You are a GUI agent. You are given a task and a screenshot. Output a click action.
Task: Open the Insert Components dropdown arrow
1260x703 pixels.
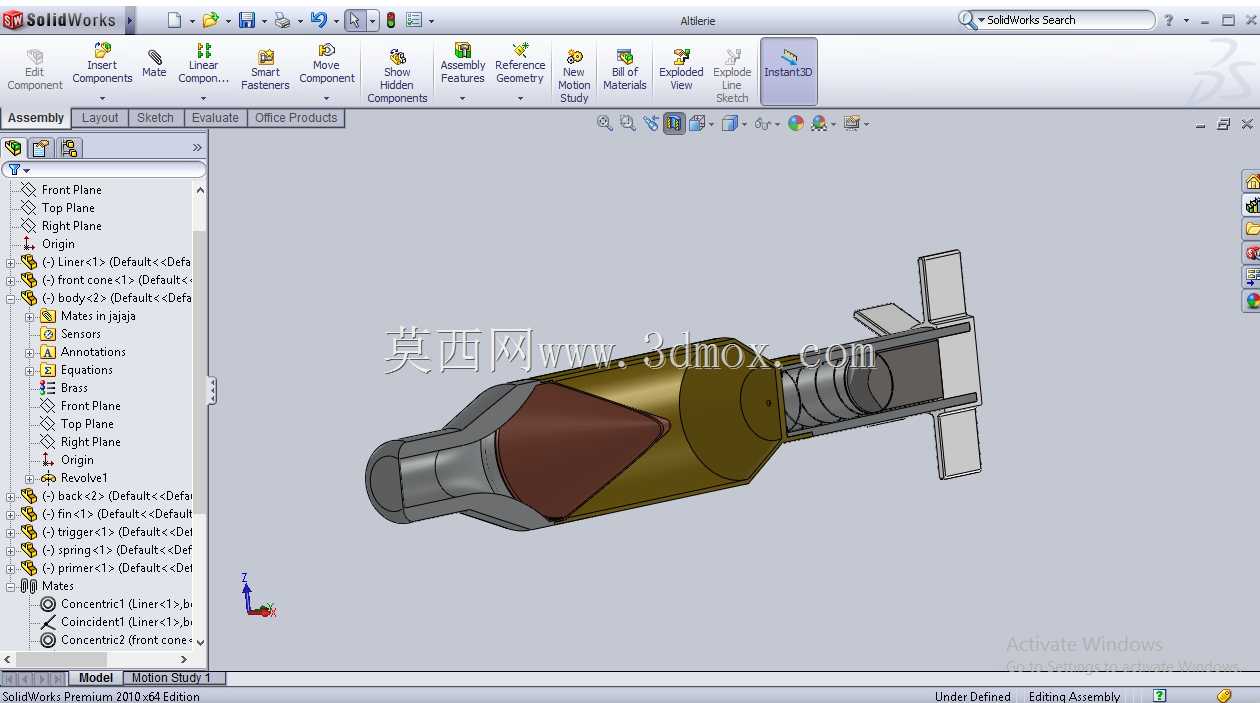tap(102, 98)
